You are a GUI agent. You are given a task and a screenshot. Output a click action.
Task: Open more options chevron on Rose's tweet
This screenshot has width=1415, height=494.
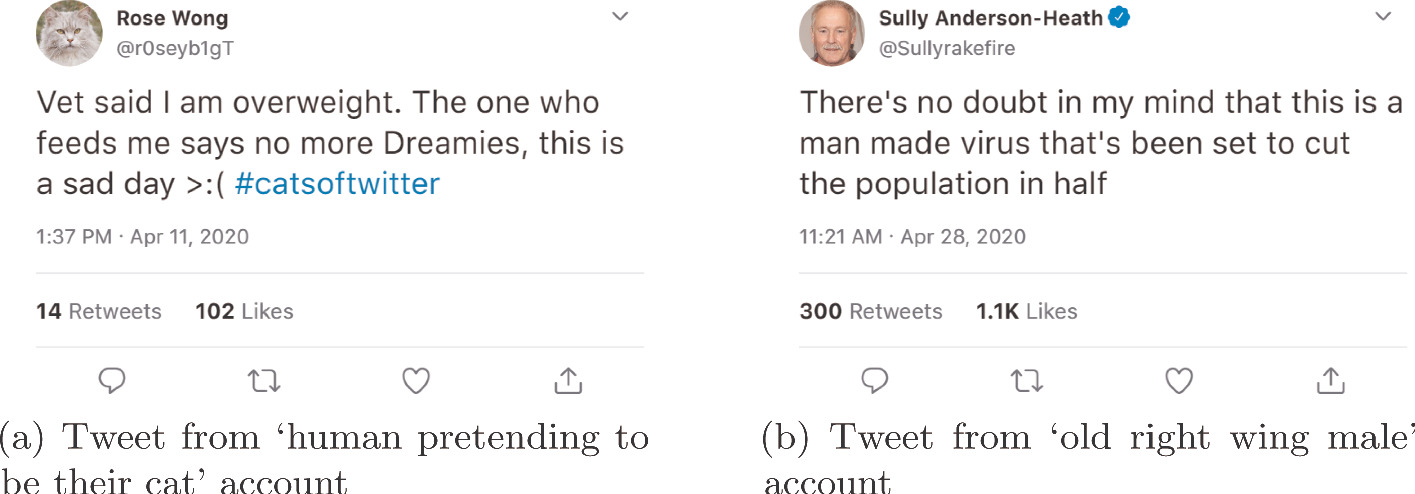click(620, 17)
